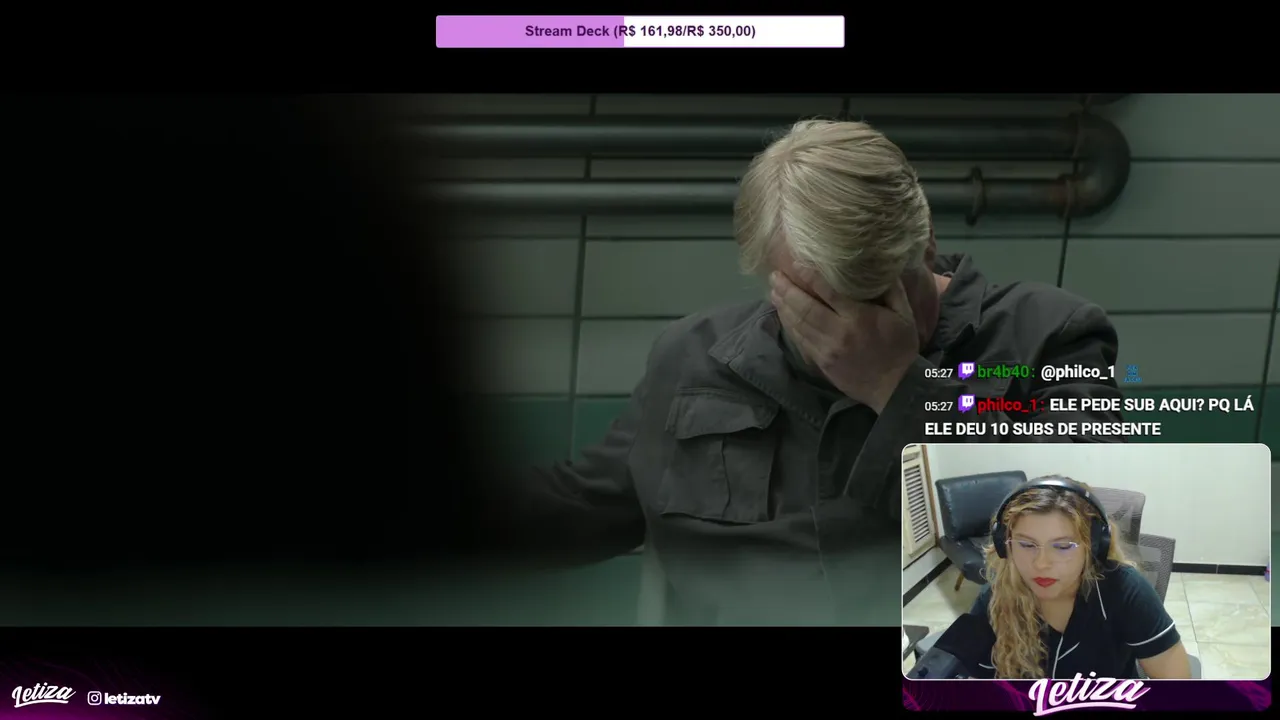This screenshot has height=720, width=1280.
Task: Click the 05:27 timestamp of br4b40 message
Action: click(x=939, y=373)
